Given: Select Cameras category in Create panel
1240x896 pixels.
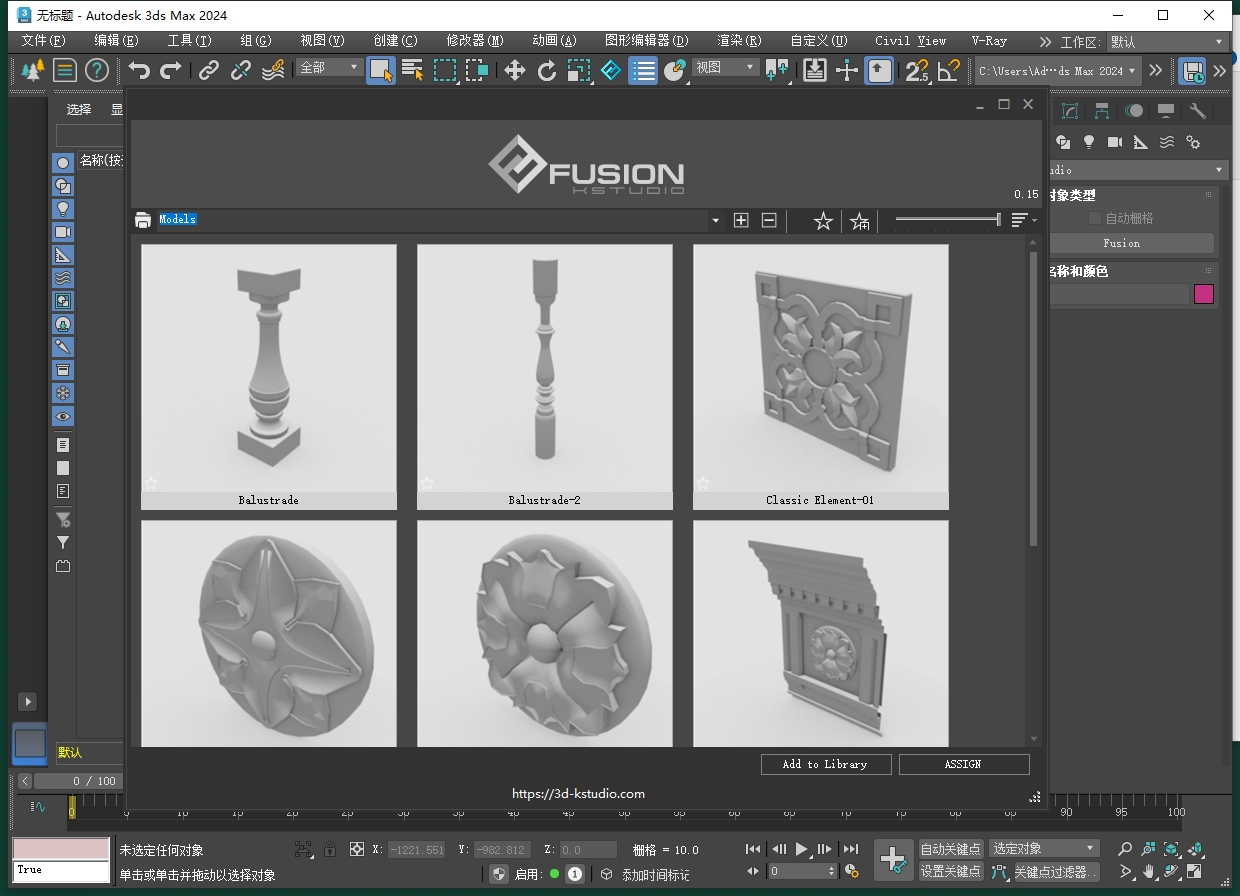Looking at the screenshot, I should (x=1115, y=142).
